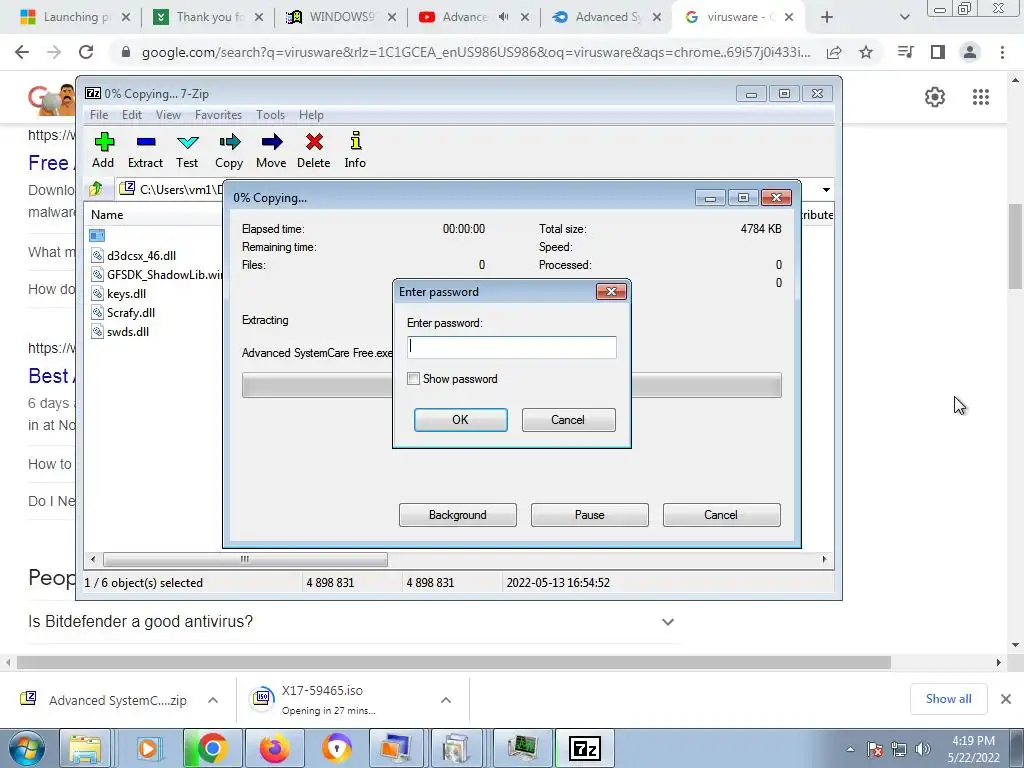1024x768 pixels.
Task: Click Chrome page horizontal scrollbar
Action: coord(454,662)
